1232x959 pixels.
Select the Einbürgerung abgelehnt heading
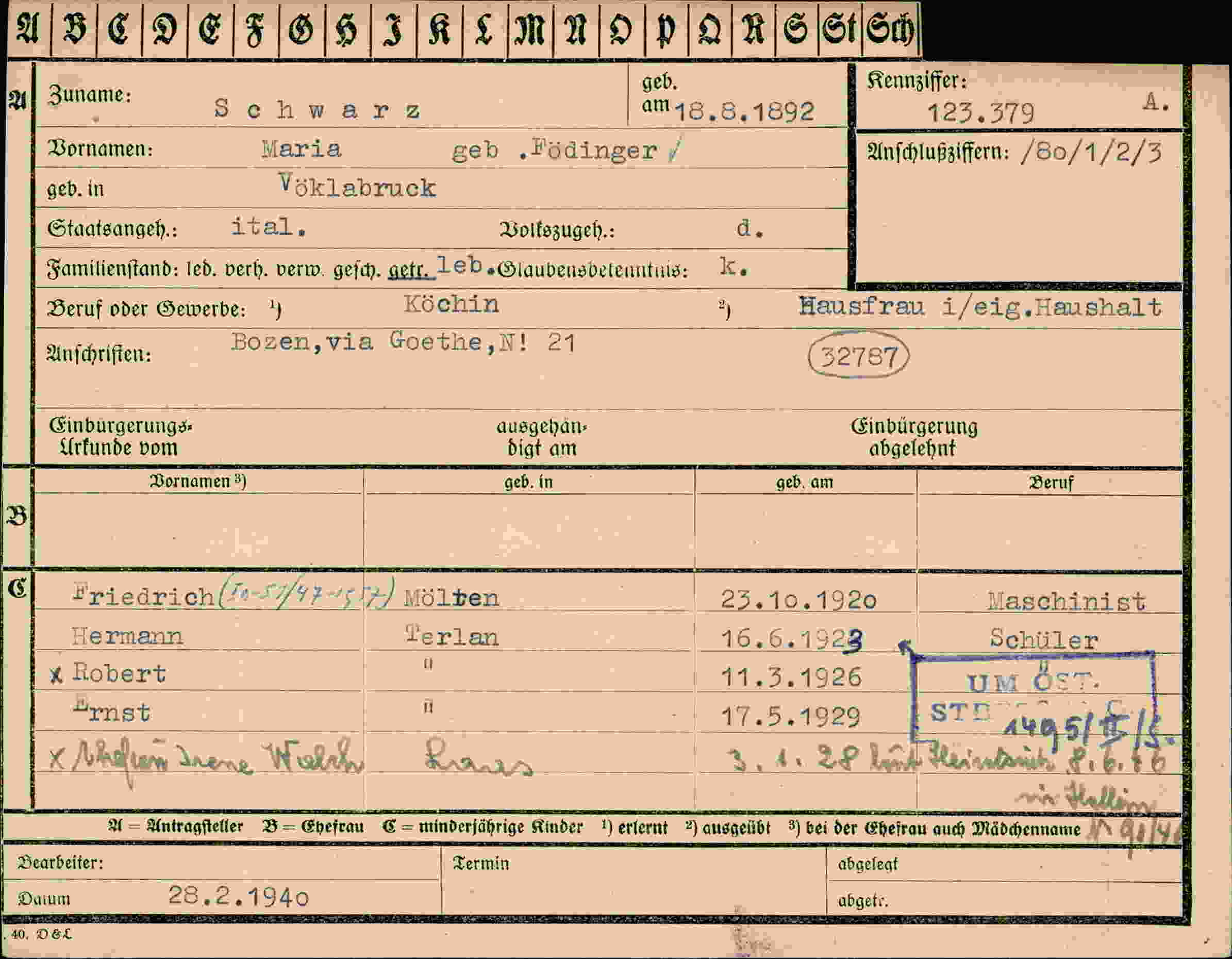(x=914, y=437)
